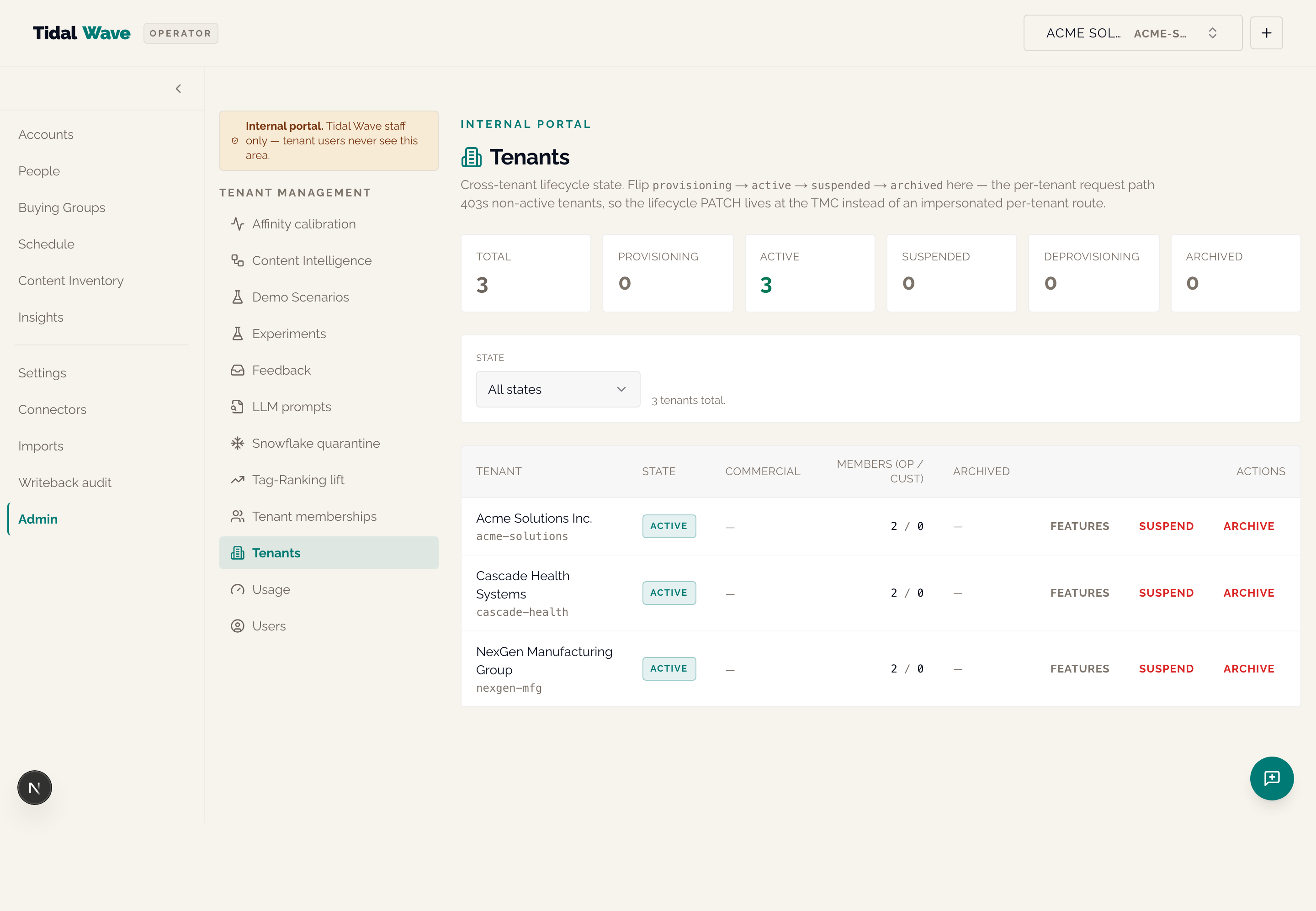Screen dimensions: 1316x911
Task: Open Features for Cascade Health Systems
Action: (1079, 593)
